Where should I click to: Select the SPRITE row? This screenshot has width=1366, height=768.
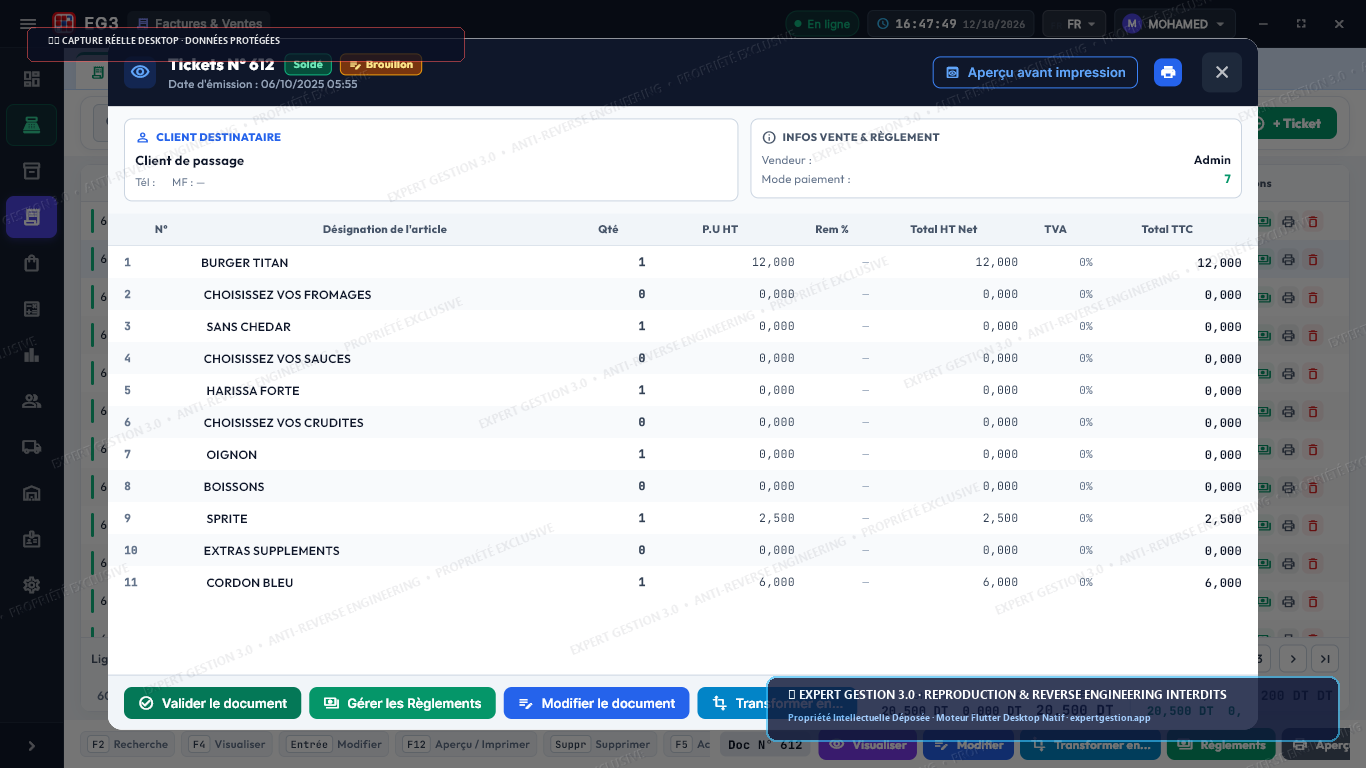683,518
